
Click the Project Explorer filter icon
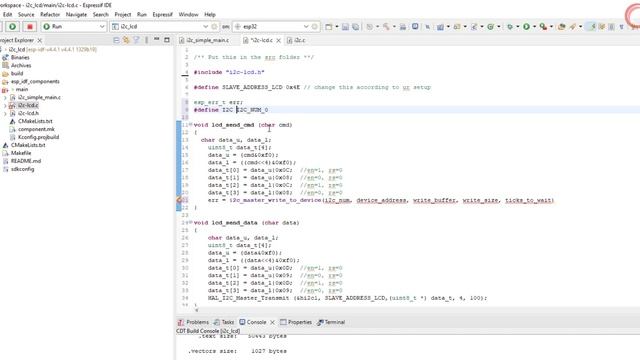tap(136, 40)
